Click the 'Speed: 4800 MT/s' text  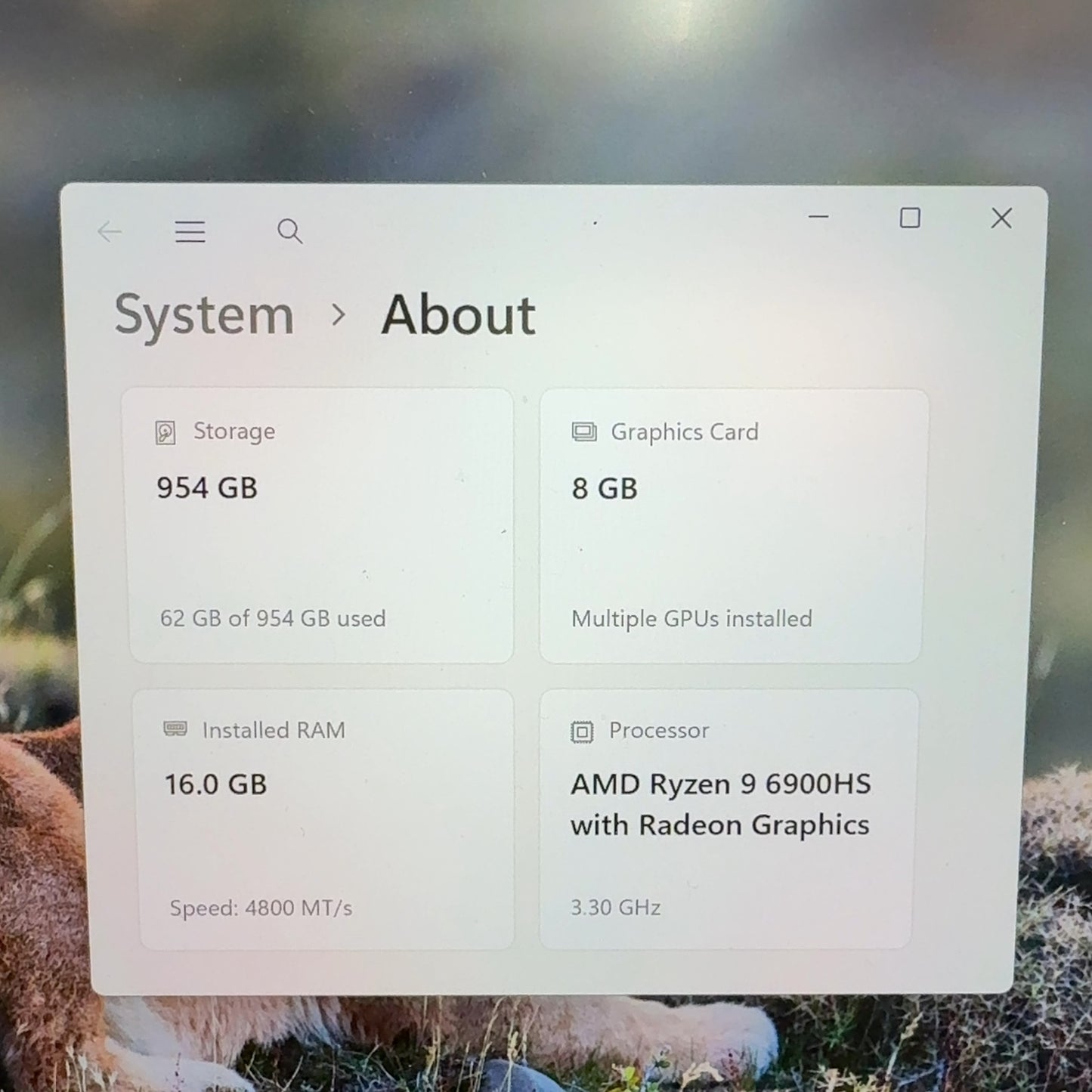point(261,908)
